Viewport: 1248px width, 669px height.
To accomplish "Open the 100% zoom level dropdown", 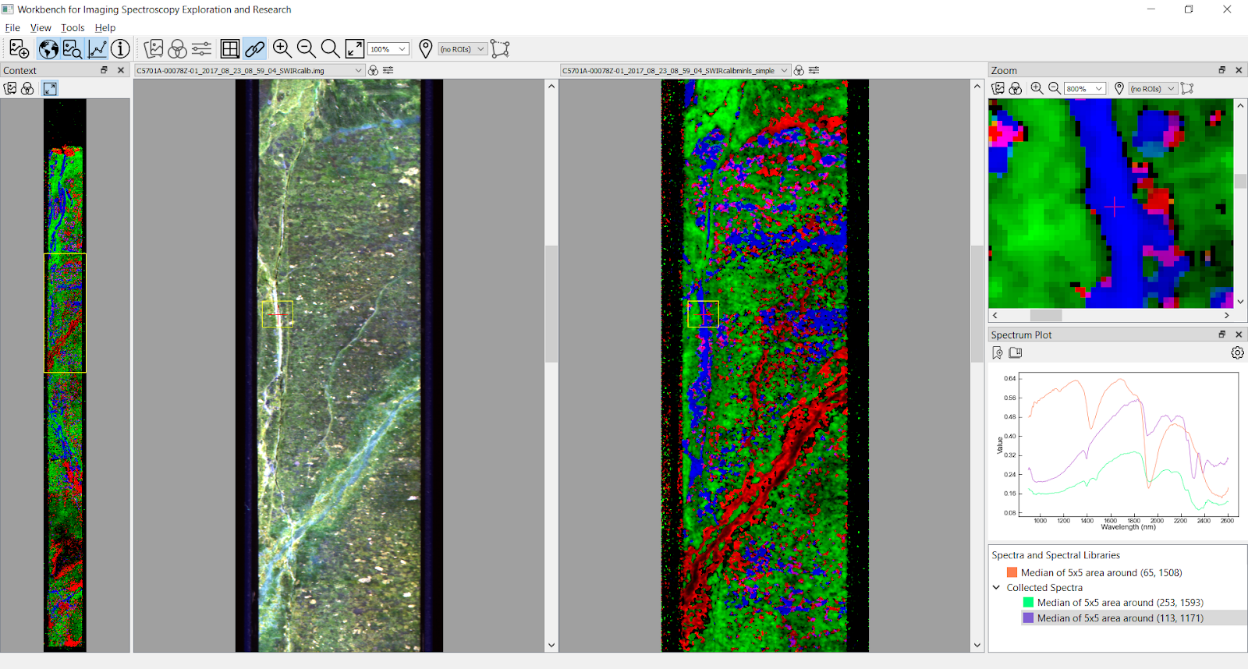I will tap(388, 49).
